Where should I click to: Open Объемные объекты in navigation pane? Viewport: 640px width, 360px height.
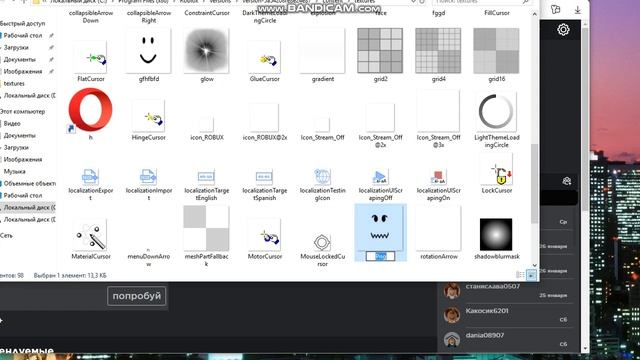[x=29, y=183]
